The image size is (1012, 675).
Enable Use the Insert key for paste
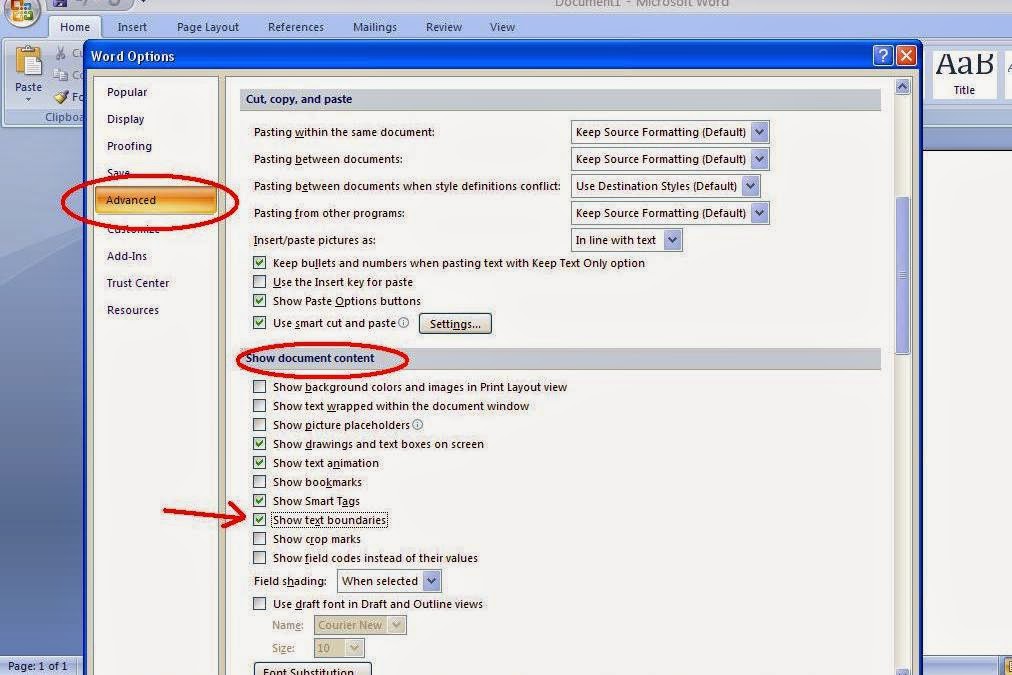[259, 282]
